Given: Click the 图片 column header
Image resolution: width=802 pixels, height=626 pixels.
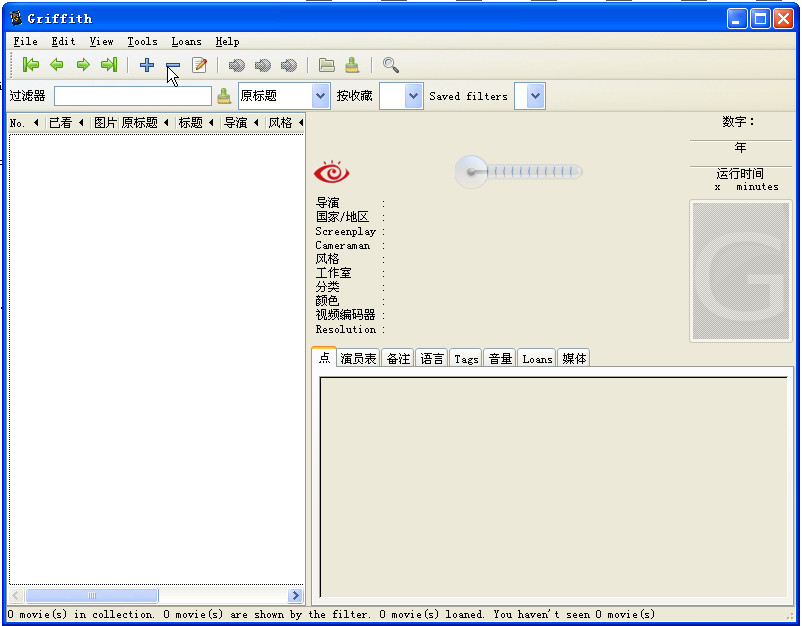Looking at the screenshot, I should (104, 123).
